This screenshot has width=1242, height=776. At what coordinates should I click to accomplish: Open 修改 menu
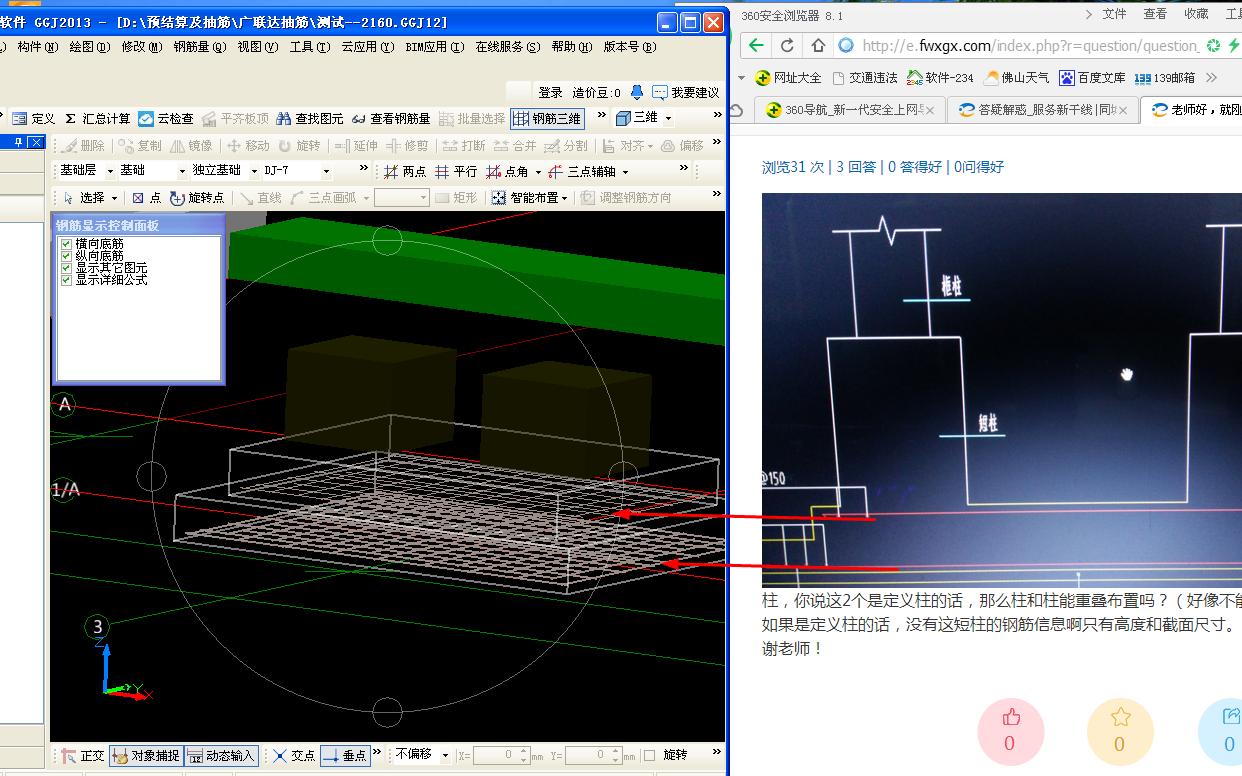click(x=141, y=47)
